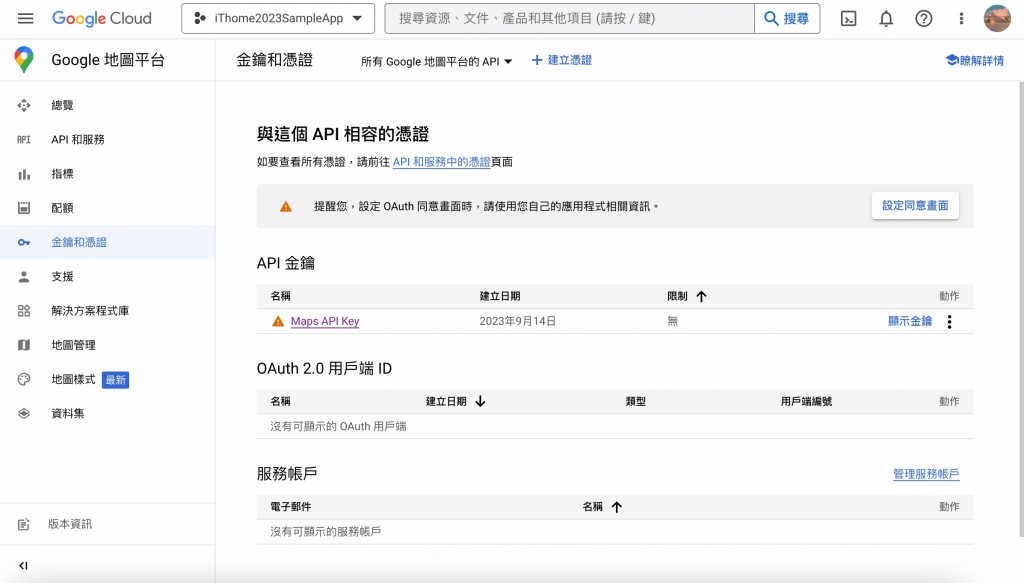This screenshot has height=583, width=1024.
Task: Open the top bar more options menu
Action: tap(961, 18)
